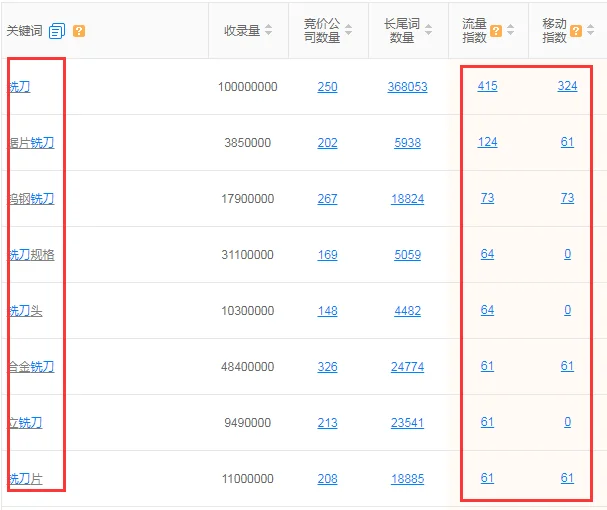Click the 合金铣刀 keyword link
607x510 pixels.
click(x=31, y=367)
